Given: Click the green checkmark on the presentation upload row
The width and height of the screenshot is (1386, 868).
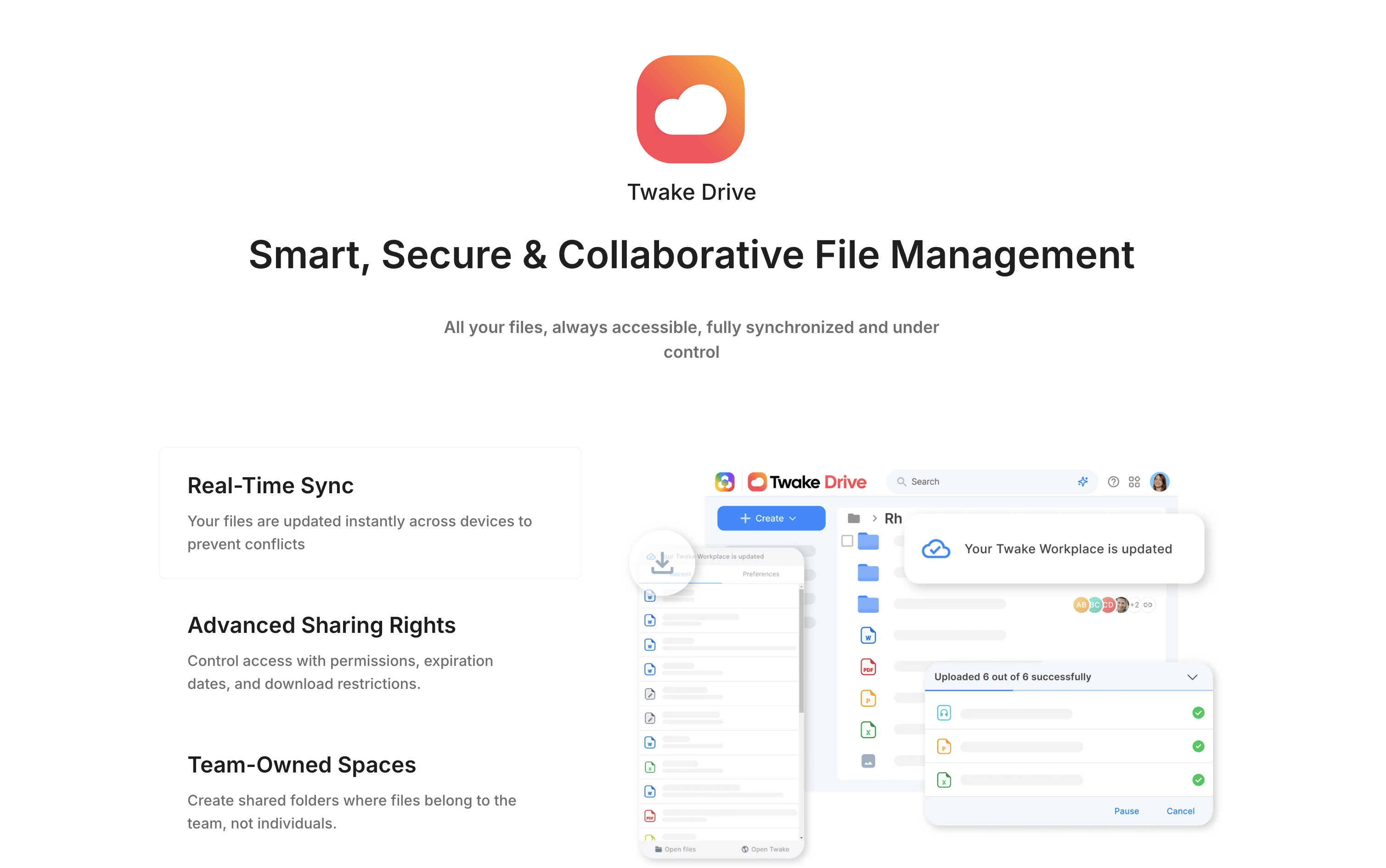Looking at the screenshot, I should 1198,746.
